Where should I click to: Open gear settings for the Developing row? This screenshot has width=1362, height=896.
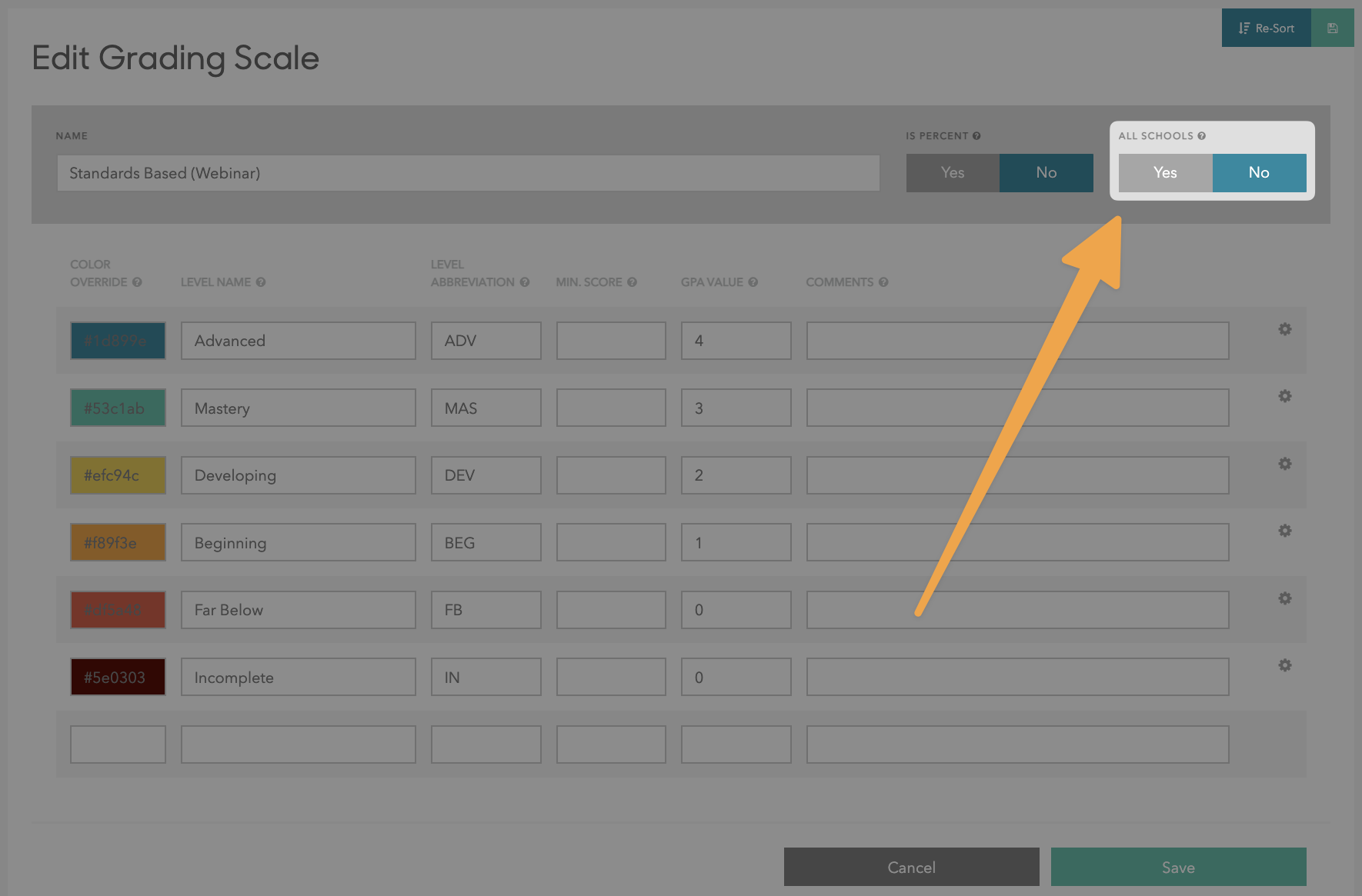[x=1284, y=464]
